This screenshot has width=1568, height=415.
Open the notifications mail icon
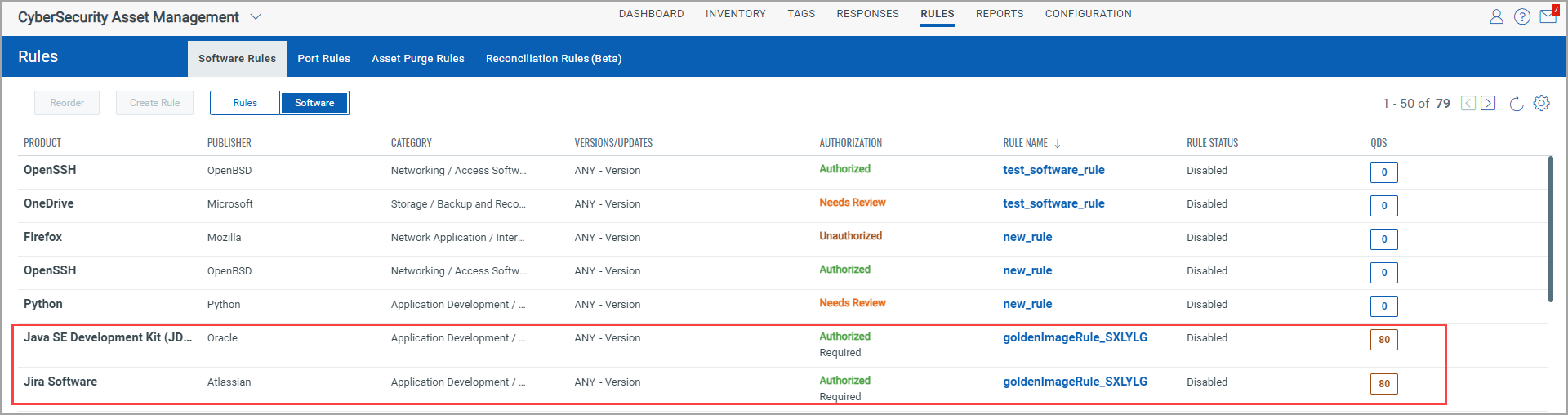pyautogui.click(x=1548, y=16)
